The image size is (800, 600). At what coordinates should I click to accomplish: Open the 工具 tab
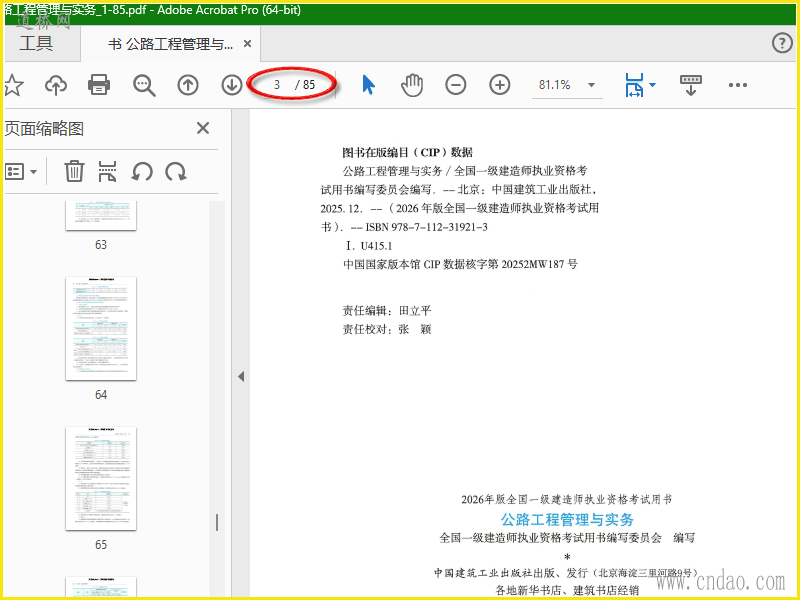pyautogui.click(x=36, y=43)
